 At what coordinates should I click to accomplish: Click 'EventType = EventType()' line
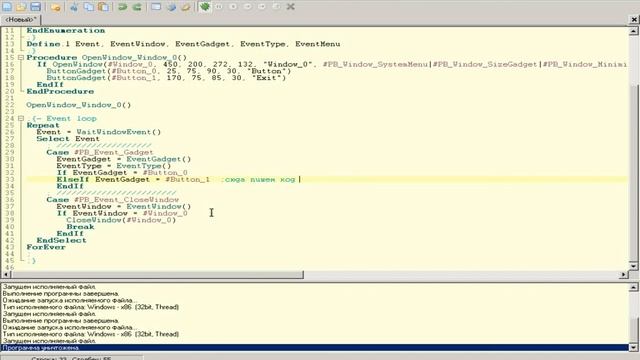point(114,166)
